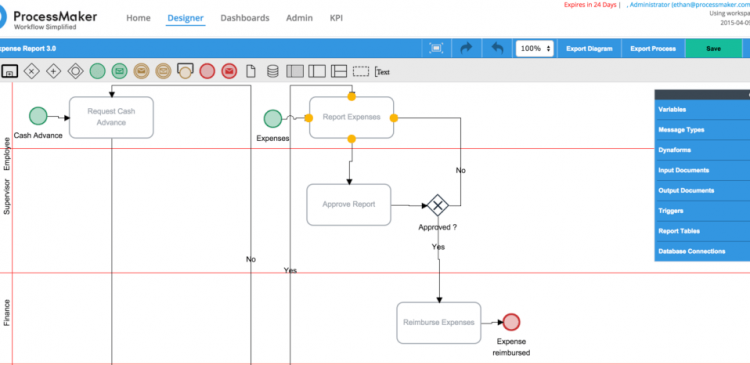Screen dimensions: 750x365
Task: Pick the parallel gateway (+) tool
Action: pyautogui.click(x=53, y=72)
